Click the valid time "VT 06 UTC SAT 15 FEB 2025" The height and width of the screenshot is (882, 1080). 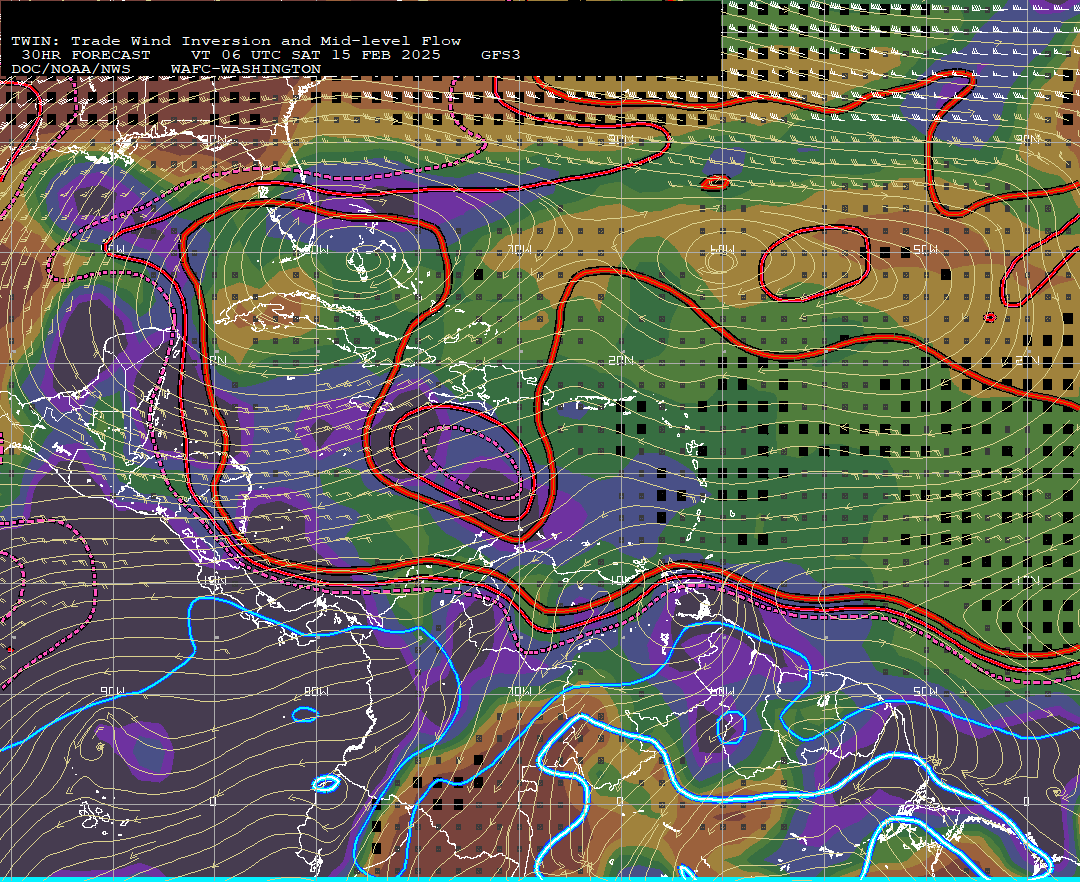(315, 55)
